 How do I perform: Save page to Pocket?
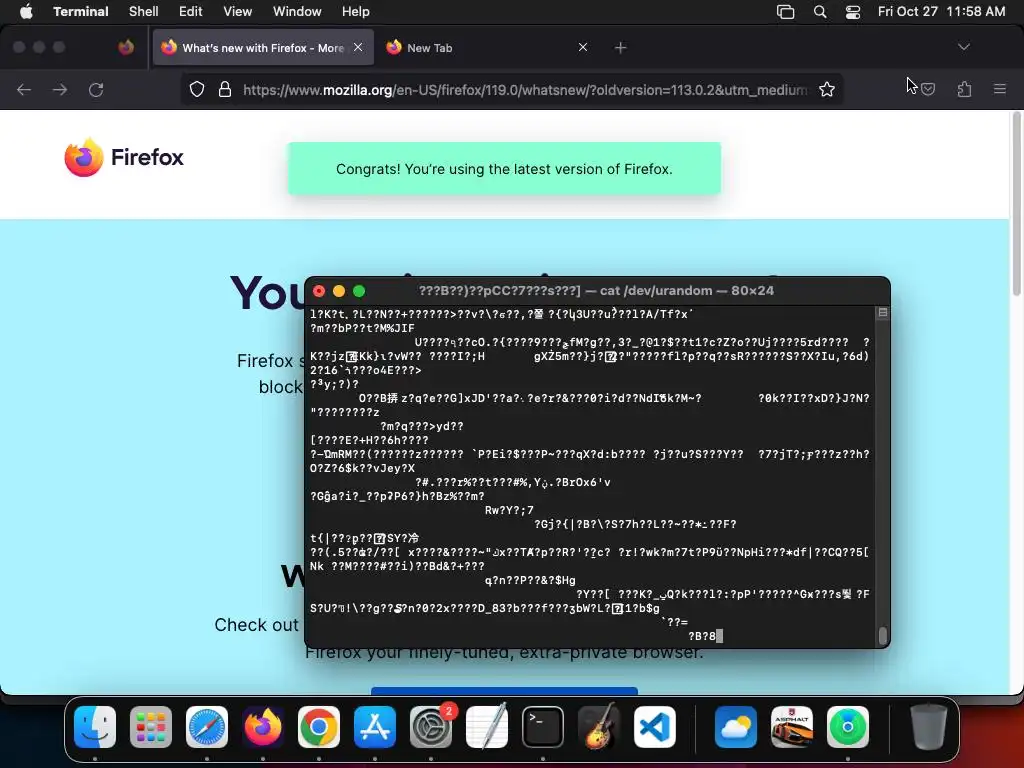[x=928, y=89]
